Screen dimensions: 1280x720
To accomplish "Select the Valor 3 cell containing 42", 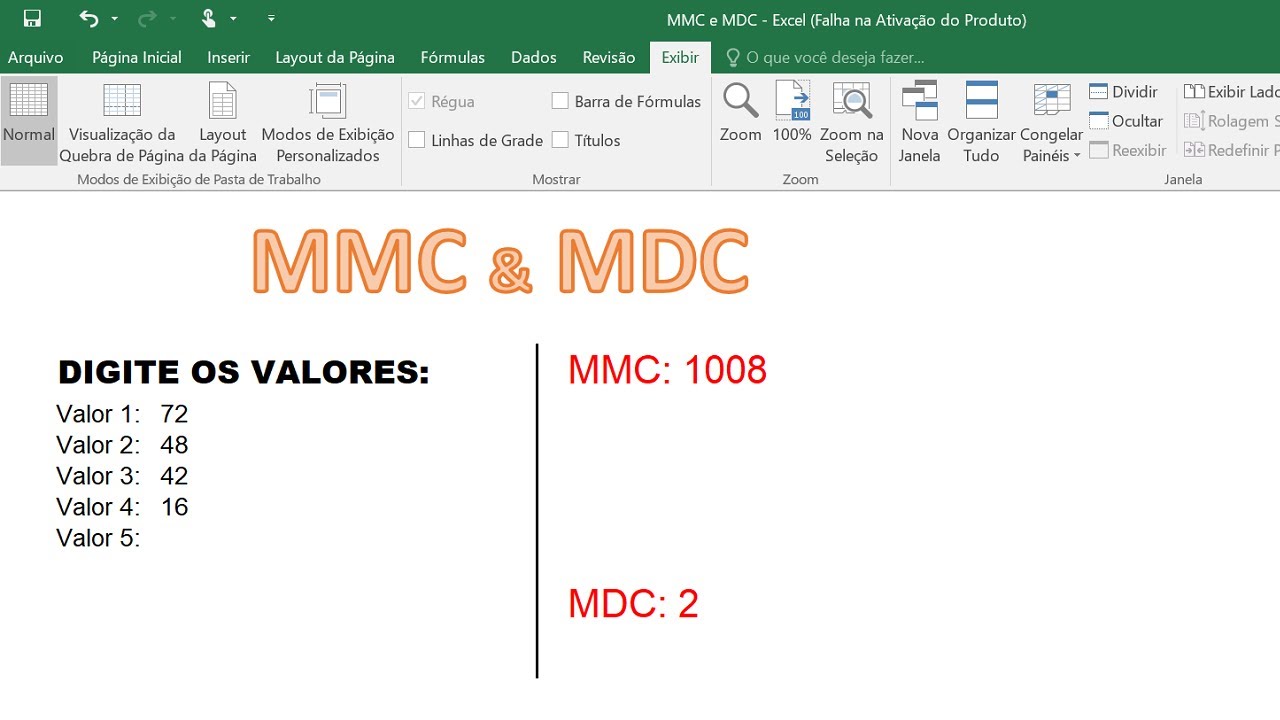I will 174,476.
